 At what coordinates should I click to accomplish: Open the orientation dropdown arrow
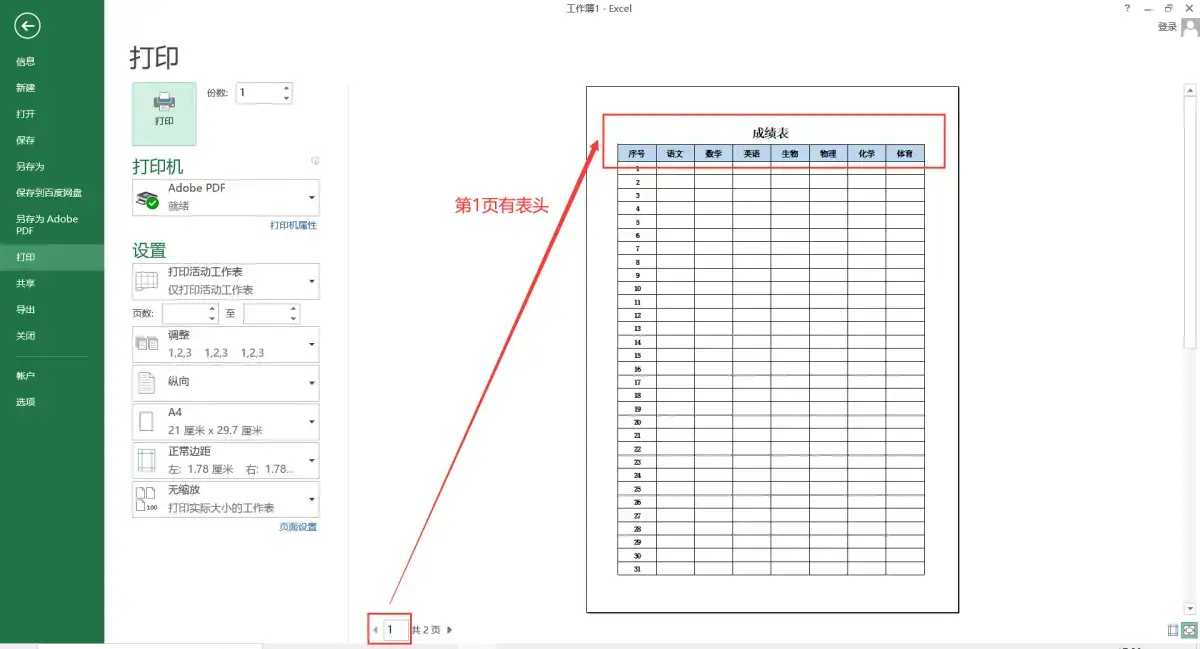[x=311, y=383]
